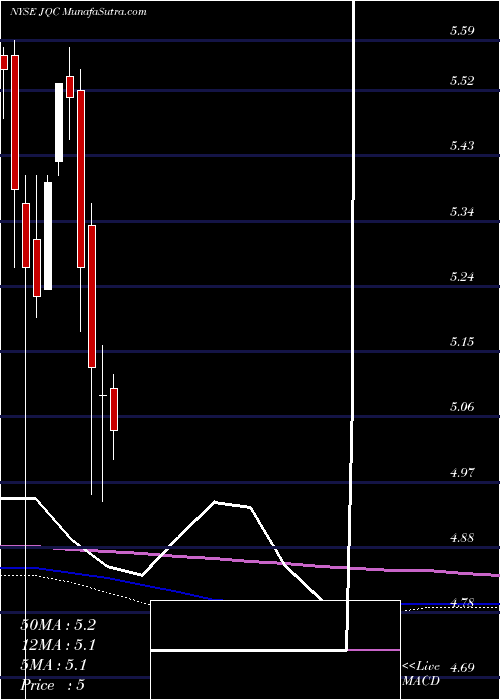Click the 5.43 price axis label
The width and height of the screenshot is (500, 700).
click(462, 146)
